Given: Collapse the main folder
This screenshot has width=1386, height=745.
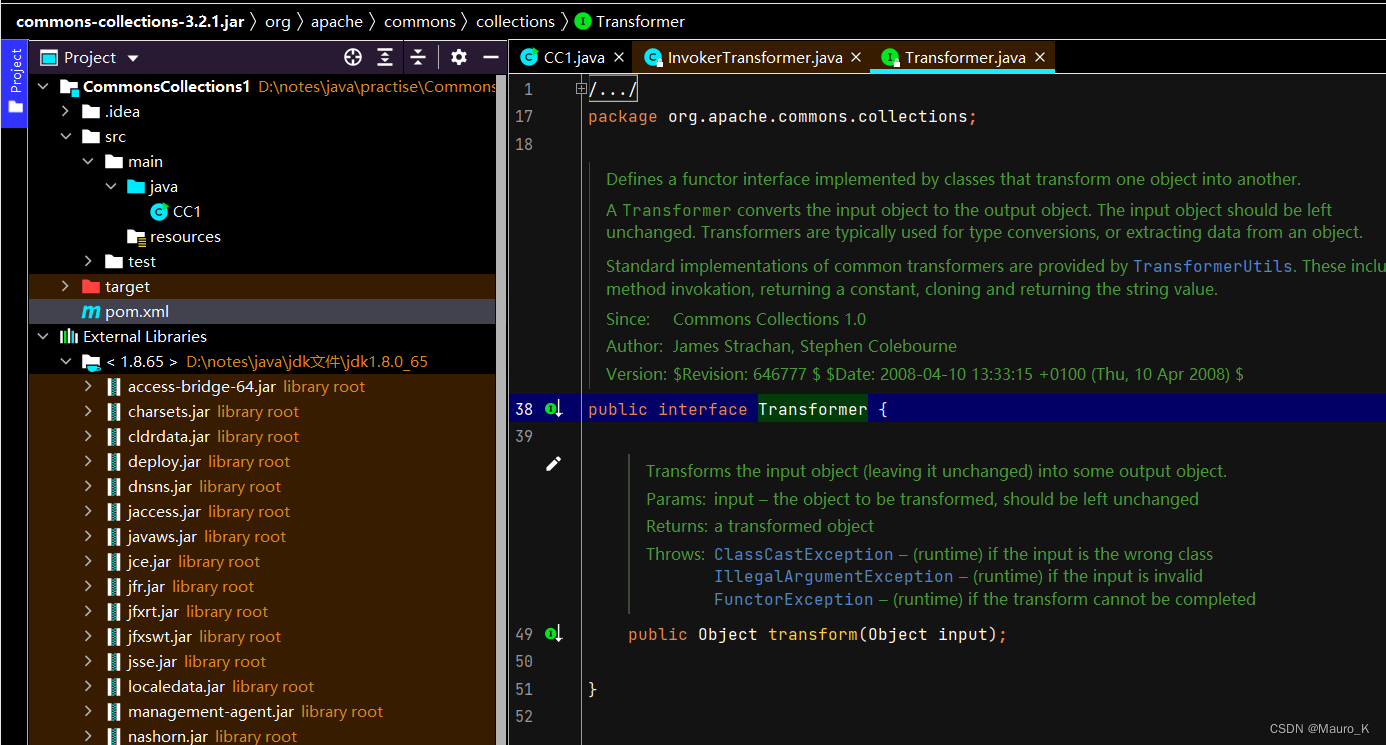Looking at the screenshot, I should tap(88, 162).
